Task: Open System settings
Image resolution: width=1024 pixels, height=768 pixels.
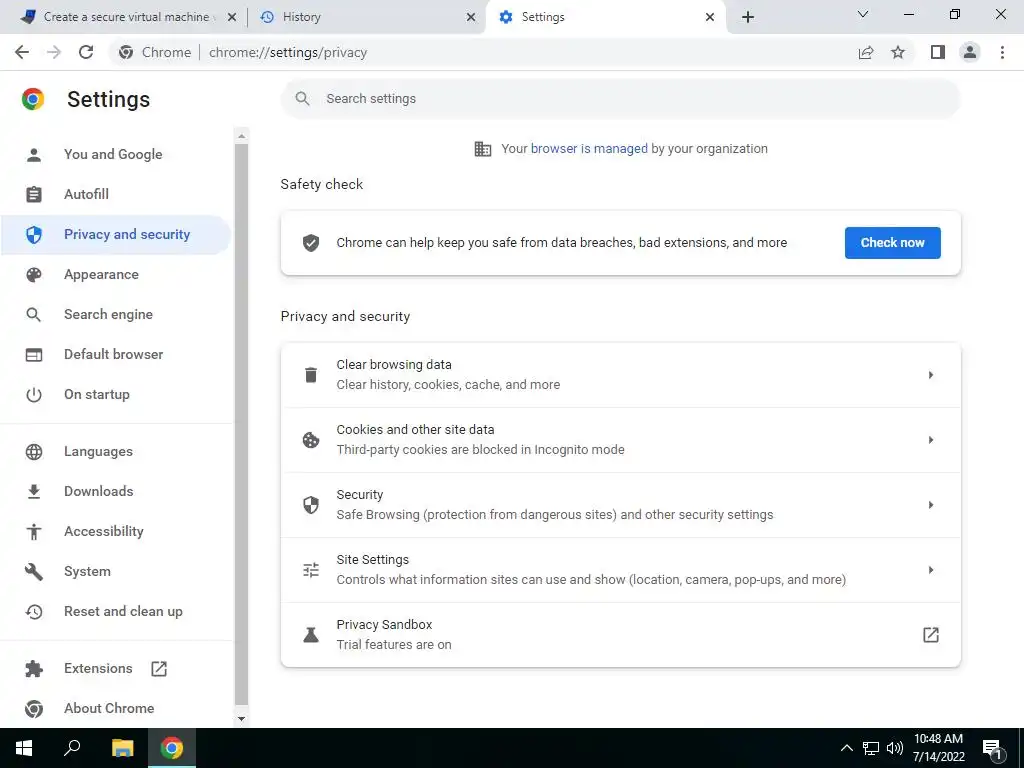Action: (115, 571)
